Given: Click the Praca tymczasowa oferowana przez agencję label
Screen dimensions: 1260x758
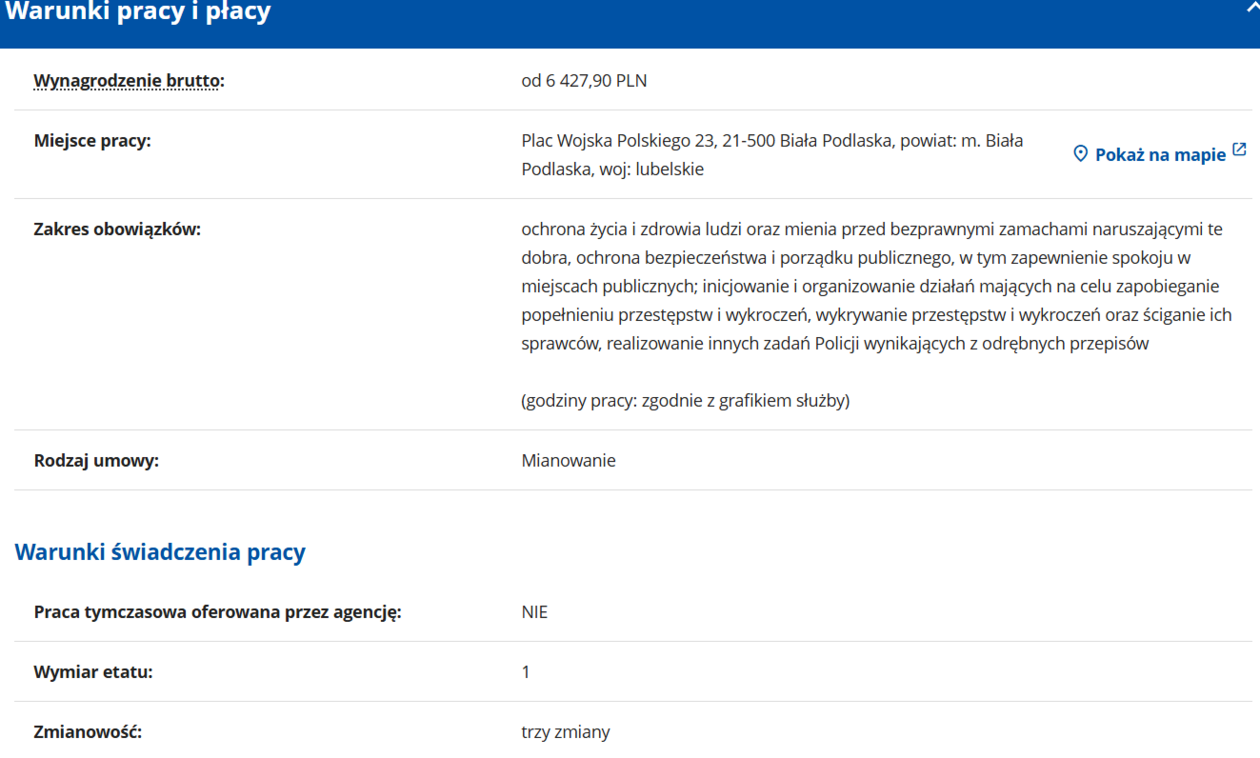Looking at the screenshot, I should coord(217,612).
